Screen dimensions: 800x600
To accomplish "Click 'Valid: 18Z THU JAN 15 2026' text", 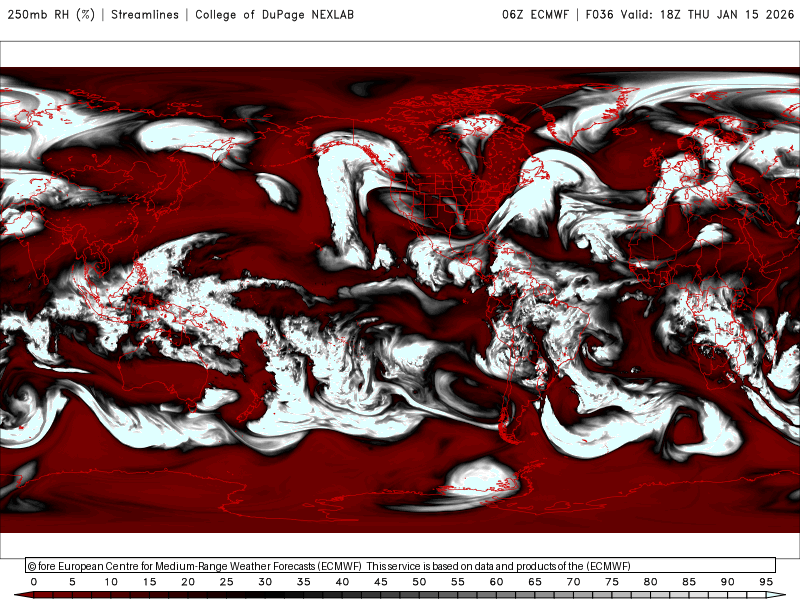I will 707,14.
